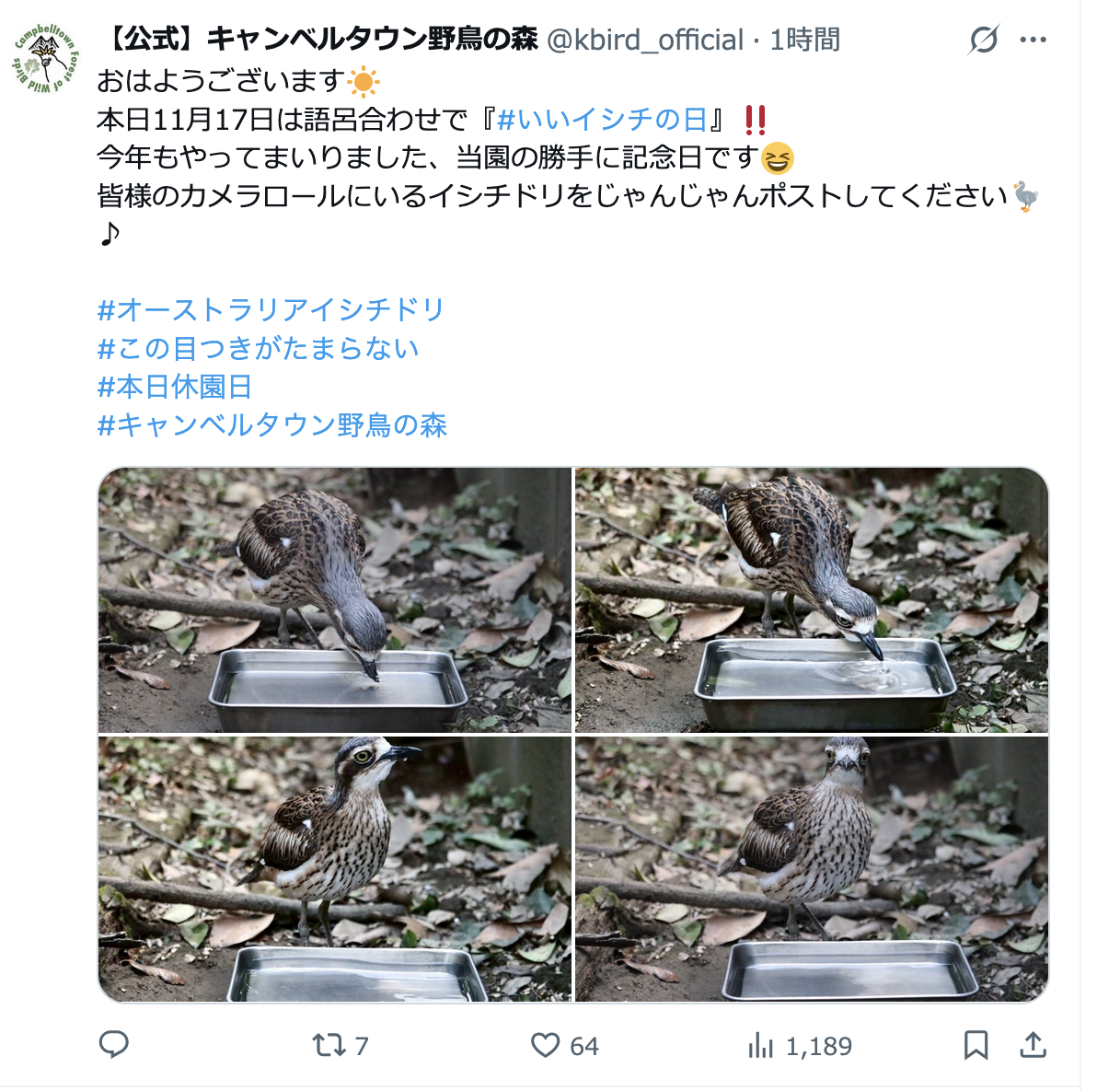Screen dimensions: 1120x1091
Task: Open top-left photo of bird drinking
Action: click(335, 599)
